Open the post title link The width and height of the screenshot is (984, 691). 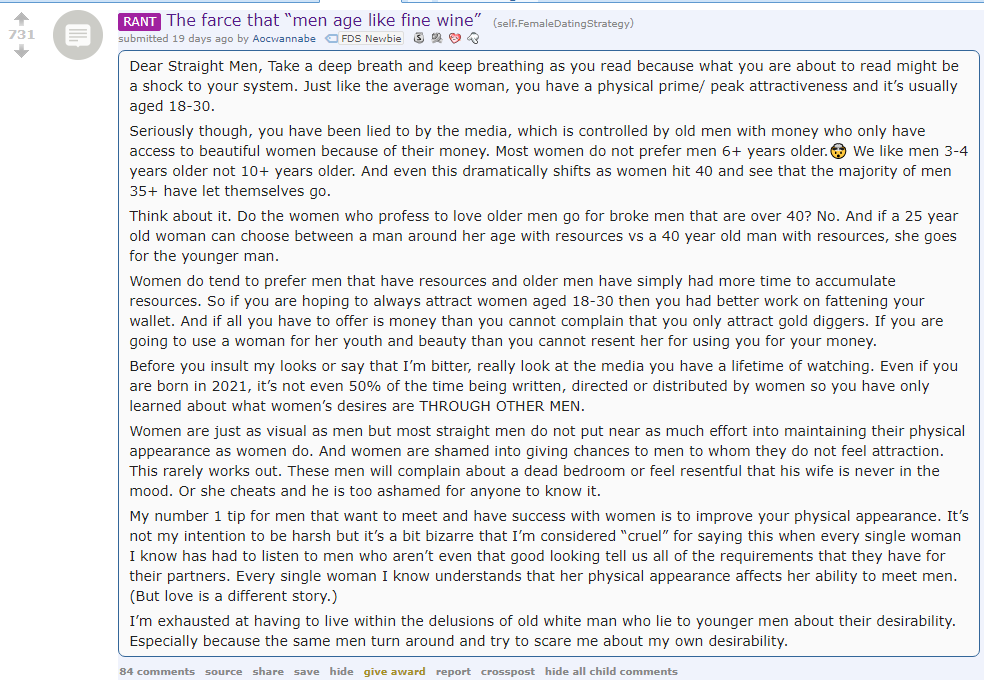(x=323, y=20)
